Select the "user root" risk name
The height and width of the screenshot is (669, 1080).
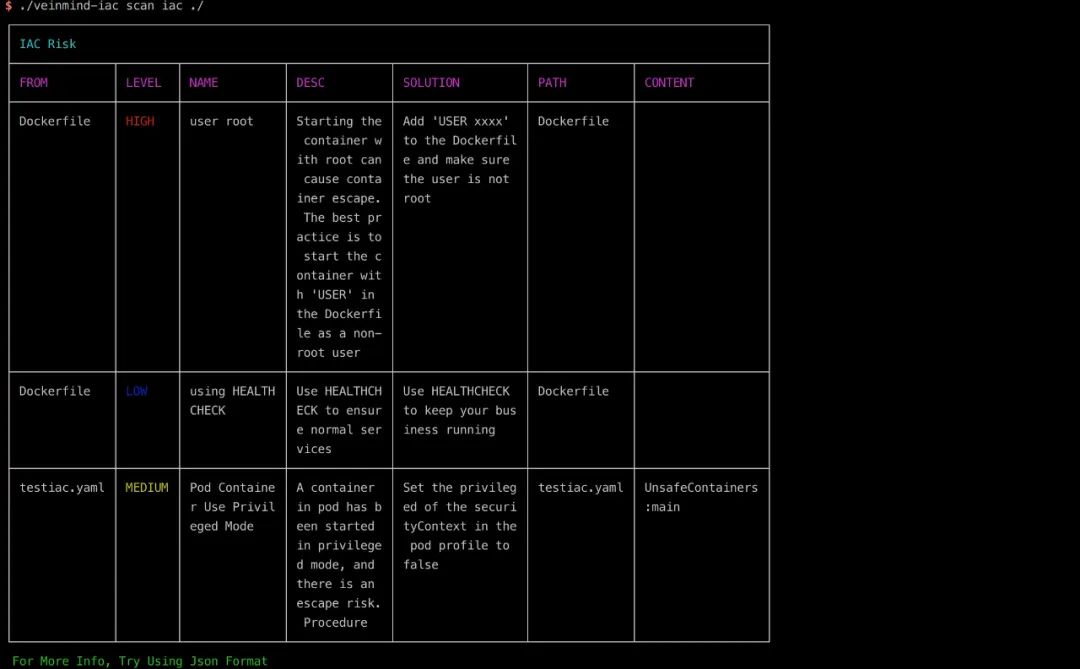point(221,121)
